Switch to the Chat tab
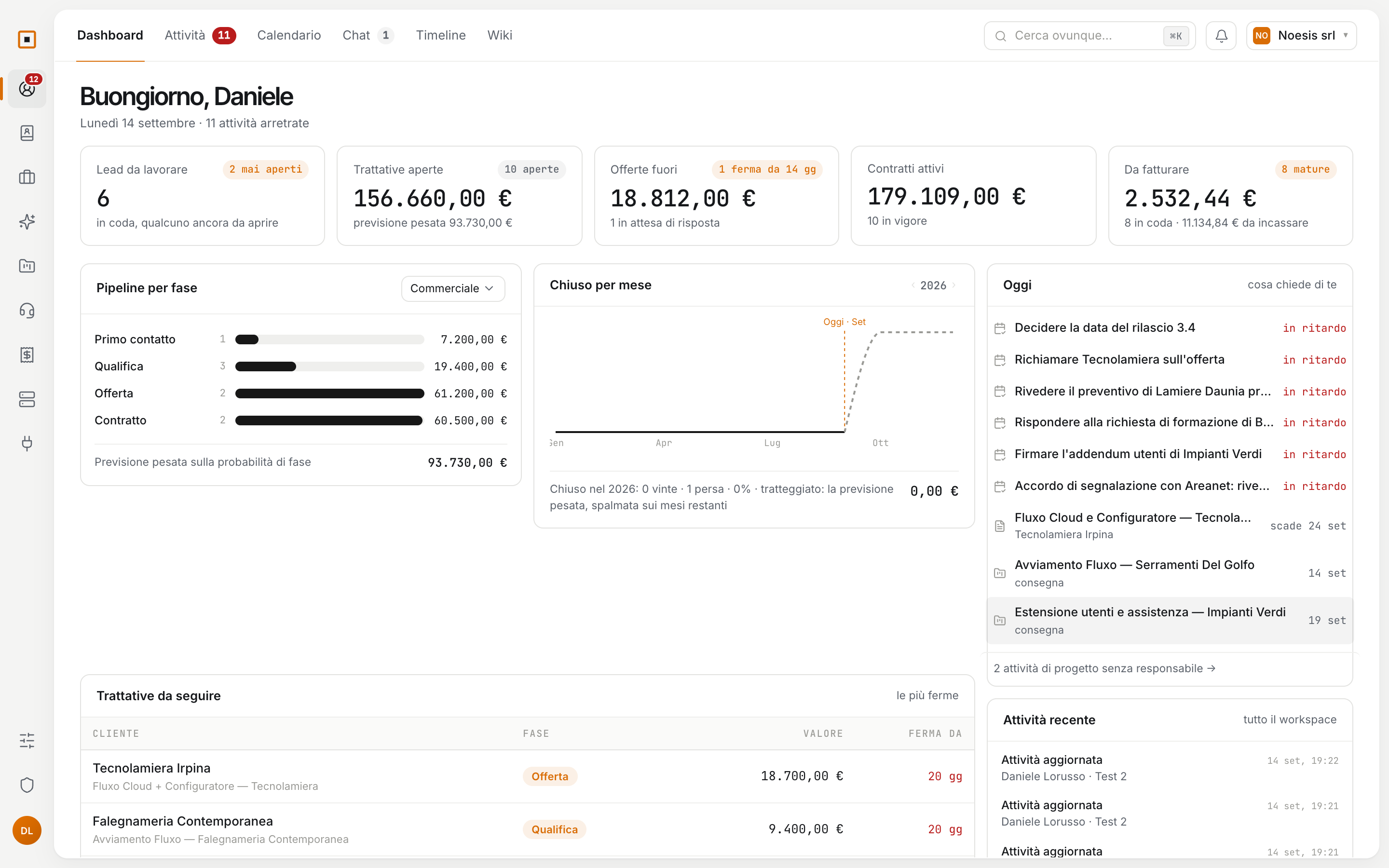Viewport: 1389px width, 868px height. 368,36
